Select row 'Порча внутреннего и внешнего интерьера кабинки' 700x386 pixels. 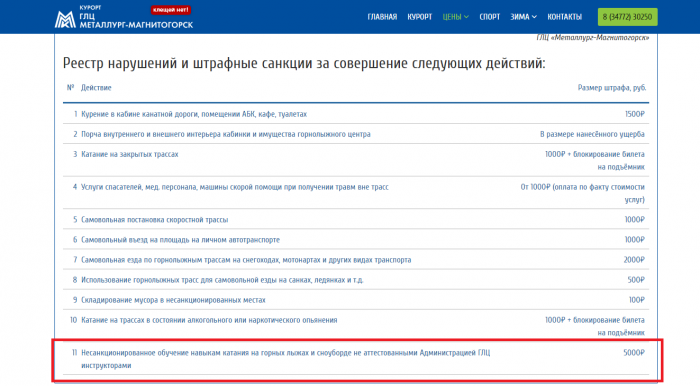(356, 134)
